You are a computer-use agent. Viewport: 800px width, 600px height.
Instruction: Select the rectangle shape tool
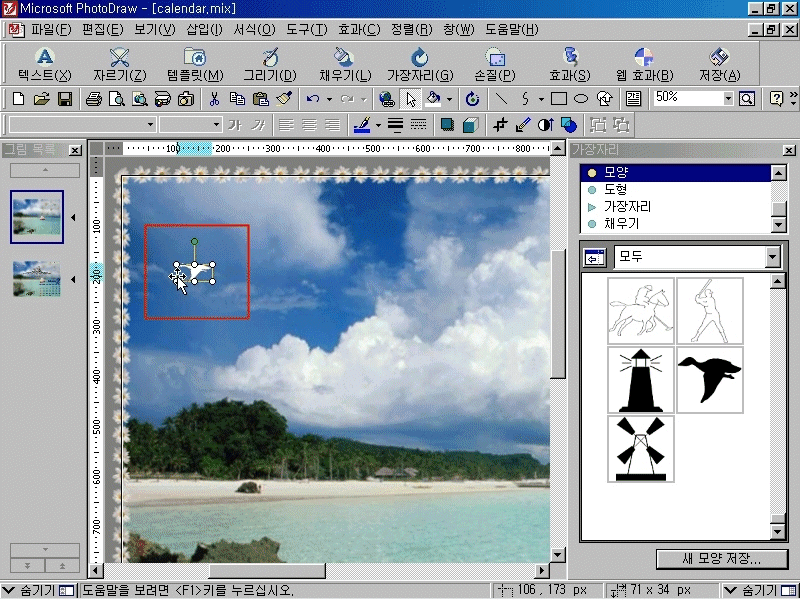pos(559,99)
